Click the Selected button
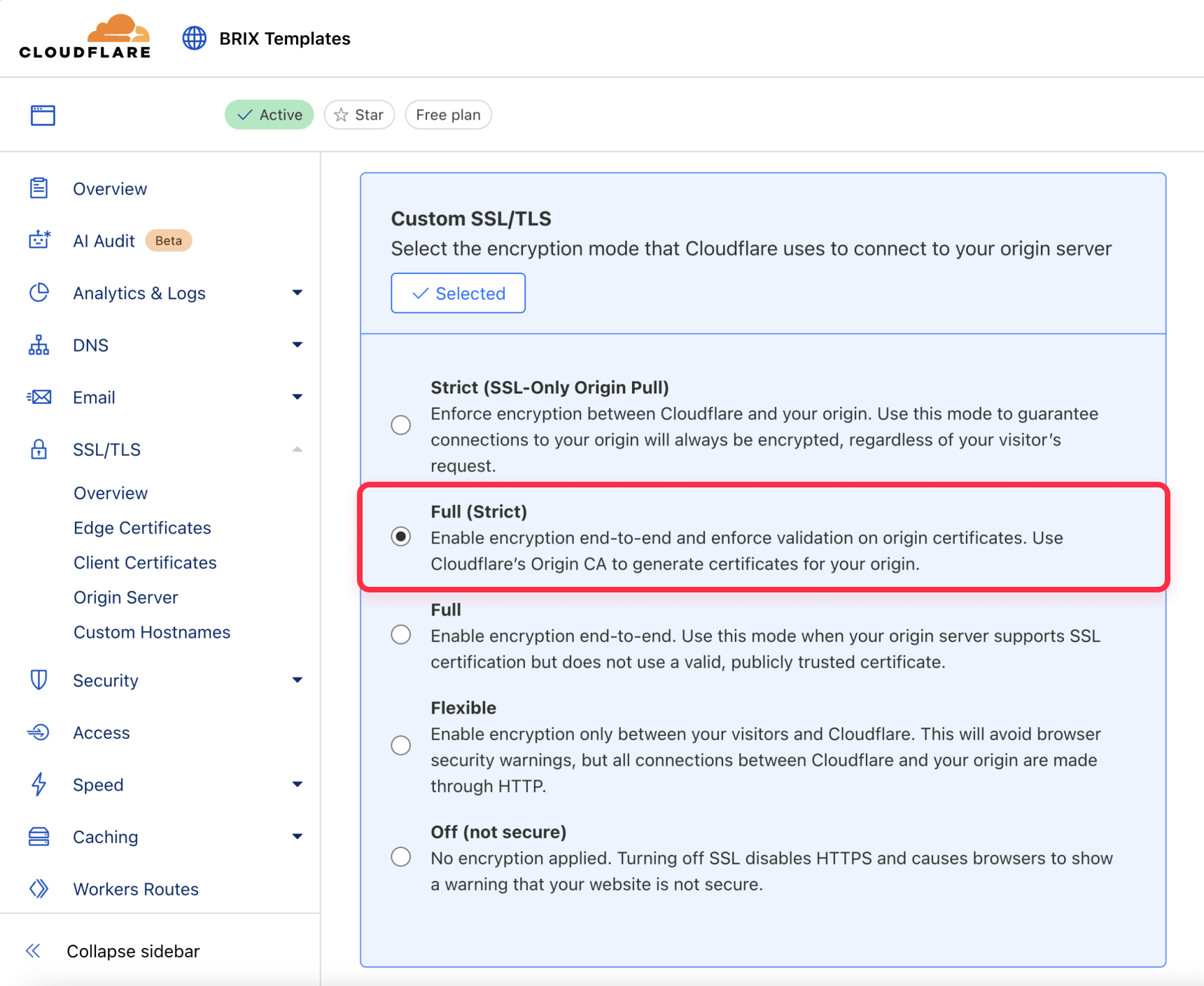Screen dimensions: 1204x986 (x=458, y=293)
